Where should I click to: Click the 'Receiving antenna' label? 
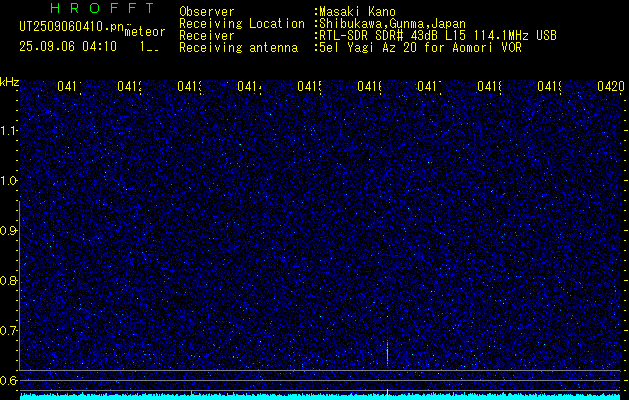(238, 48)
